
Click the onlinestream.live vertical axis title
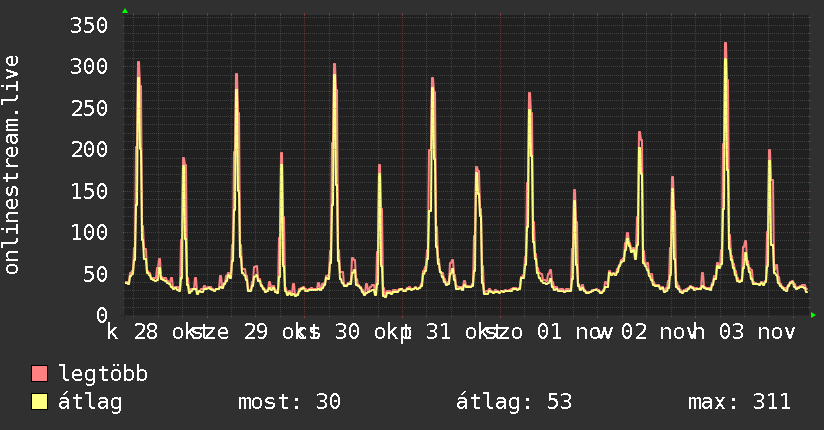pos(11,165)
